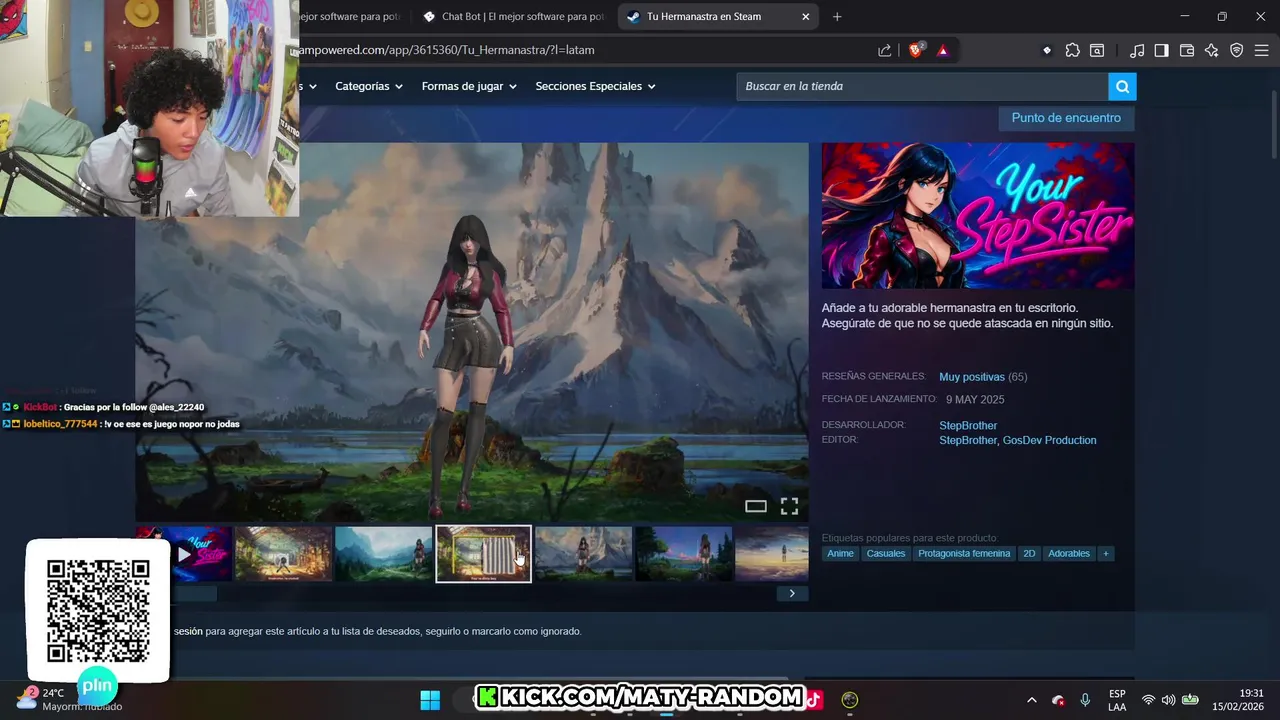Open the clock showing 19:31

1238,700
